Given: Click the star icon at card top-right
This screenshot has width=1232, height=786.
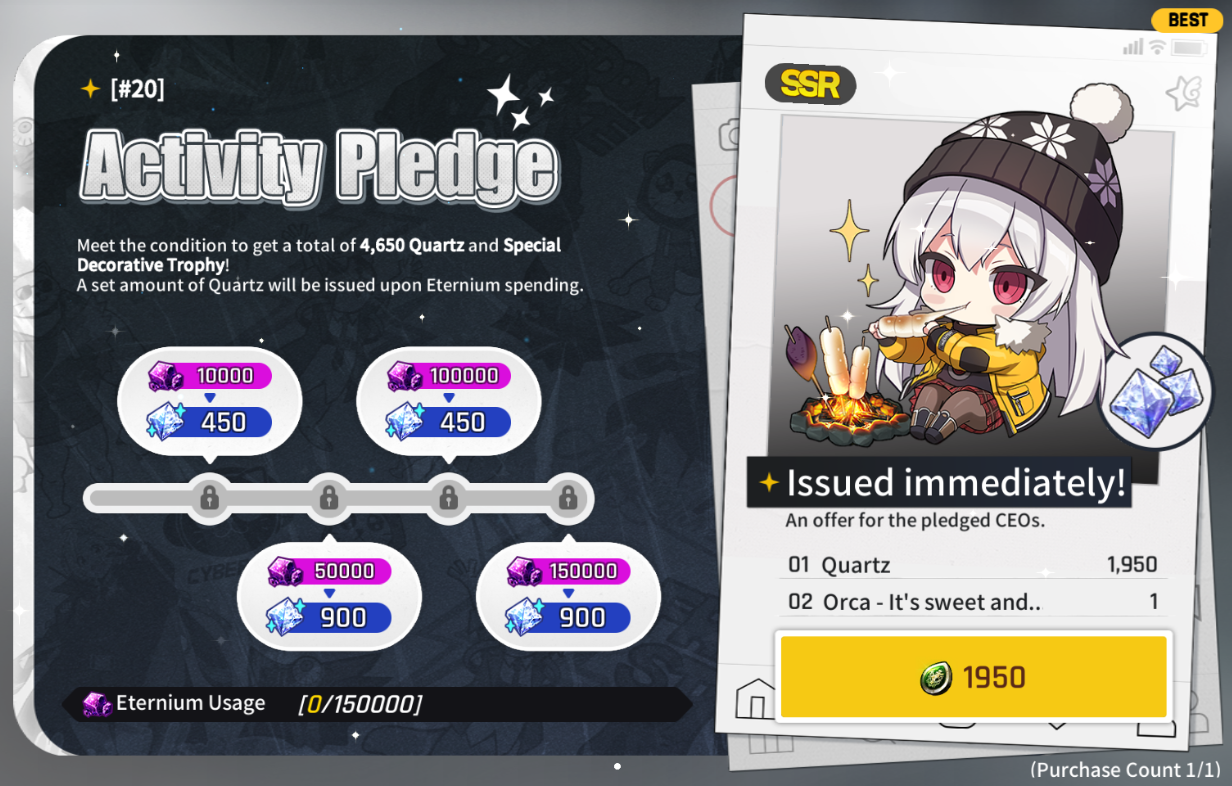Looking at the screenshot, I should 1184,94.
